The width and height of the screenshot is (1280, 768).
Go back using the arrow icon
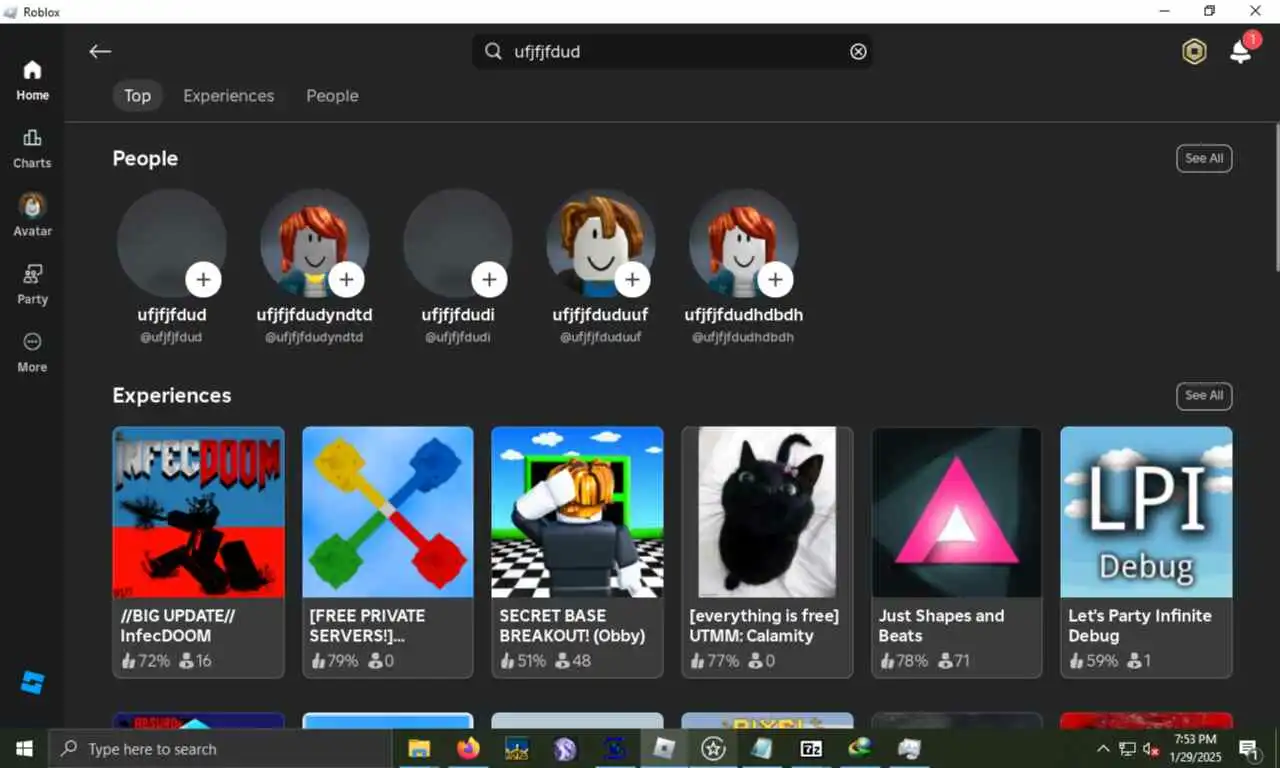click(x=99, y=52)
